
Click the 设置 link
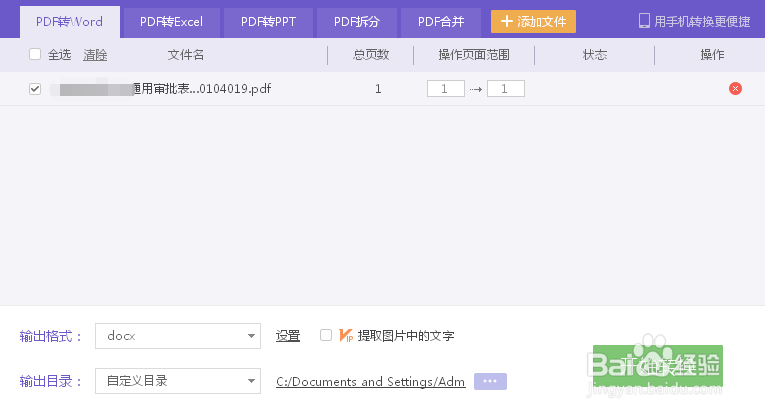(288, 336)
